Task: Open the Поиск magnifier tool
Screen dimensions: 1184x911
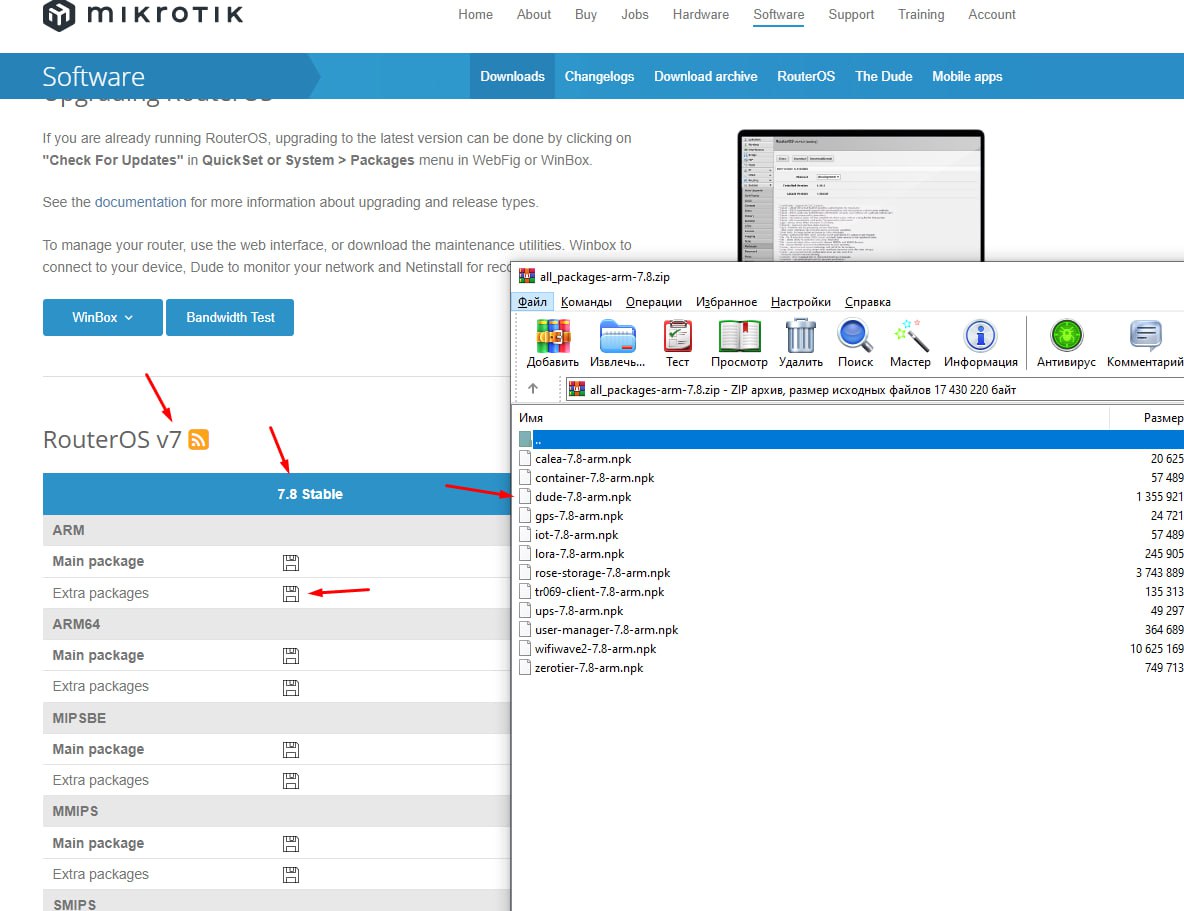Action: [x=855, y=336]
